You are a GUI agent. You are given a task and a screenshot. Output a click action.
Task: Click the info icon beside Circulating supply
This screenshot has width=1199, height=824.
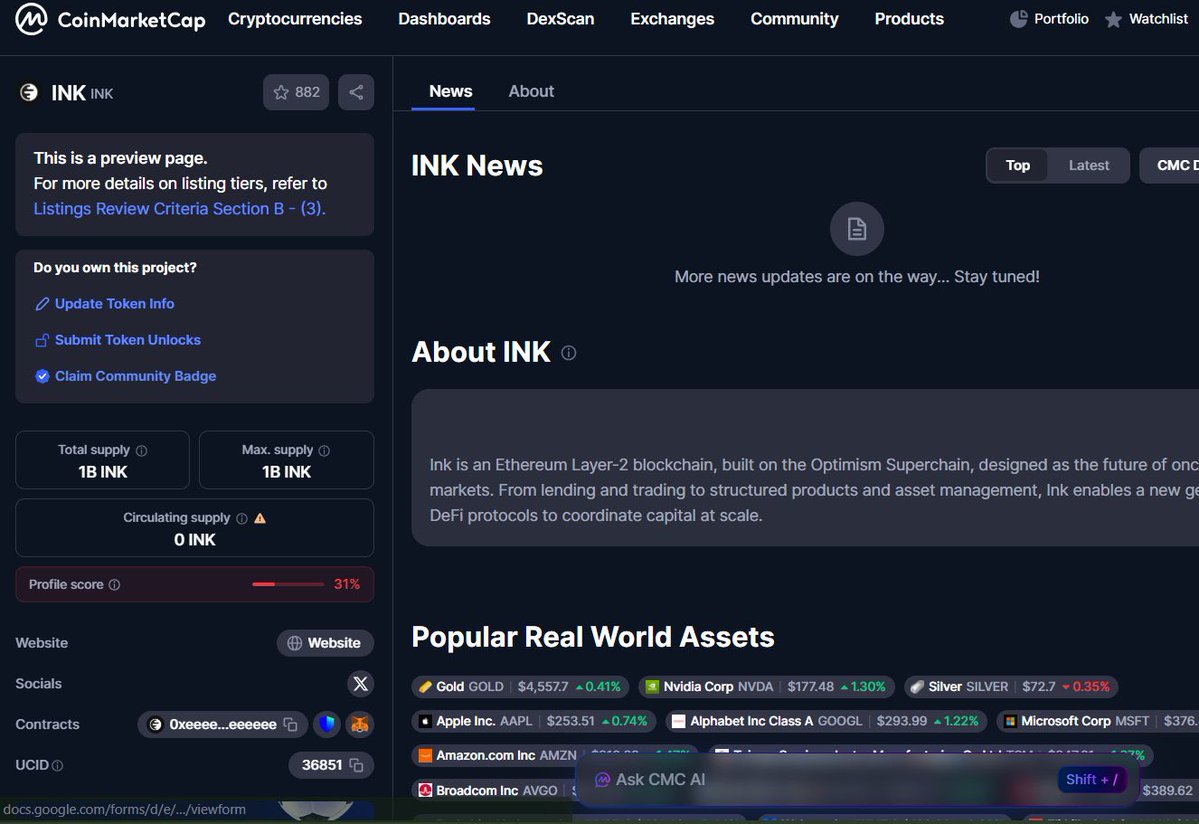(x=242, y=518)
